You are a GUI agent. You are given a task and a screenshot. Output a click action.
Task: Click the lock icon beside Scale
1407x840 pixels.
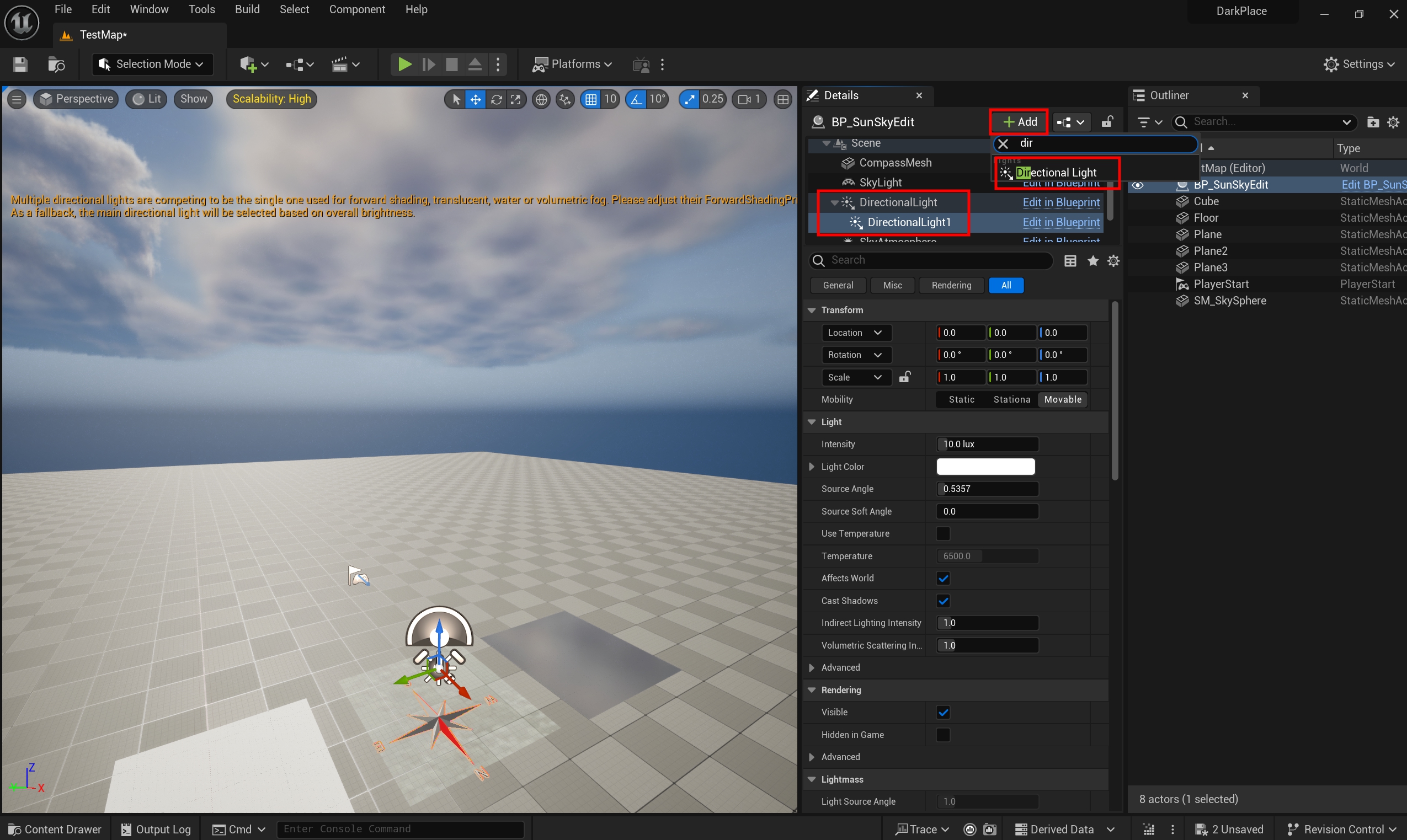[x=904, y=377]
